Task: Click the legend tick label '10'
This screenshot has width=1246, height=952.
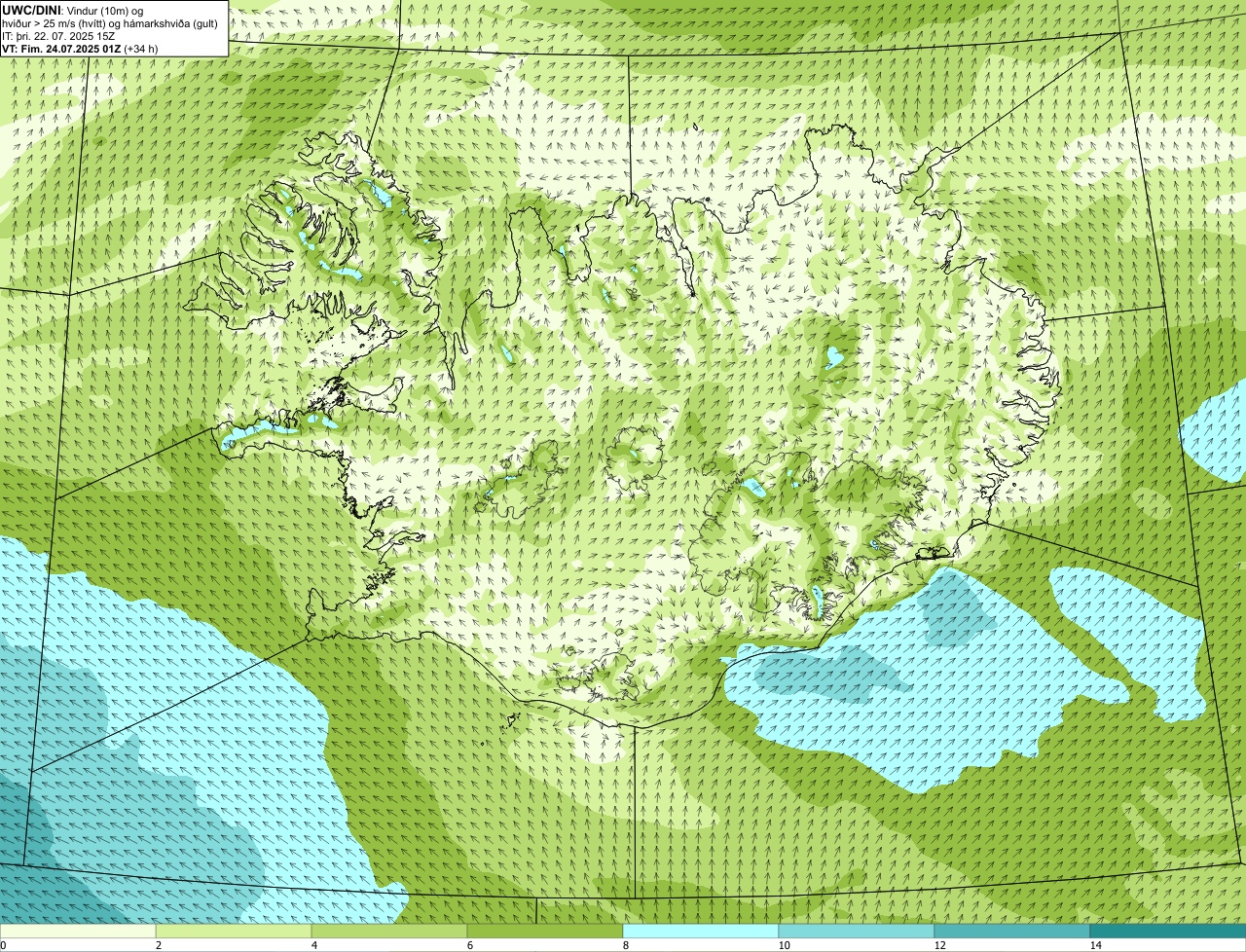Action: tap(784, 945)
